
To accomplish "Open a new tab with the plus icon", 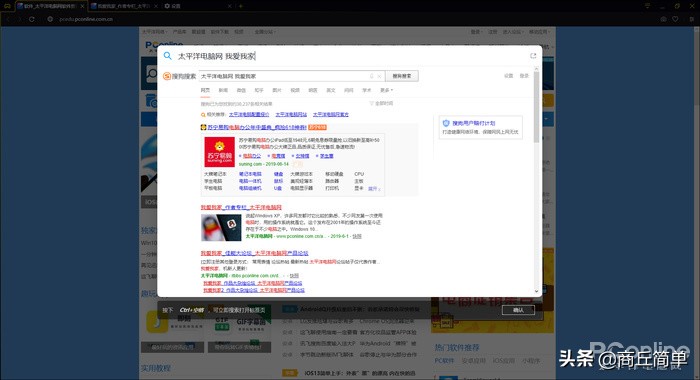I will click(x=241, y=6).
